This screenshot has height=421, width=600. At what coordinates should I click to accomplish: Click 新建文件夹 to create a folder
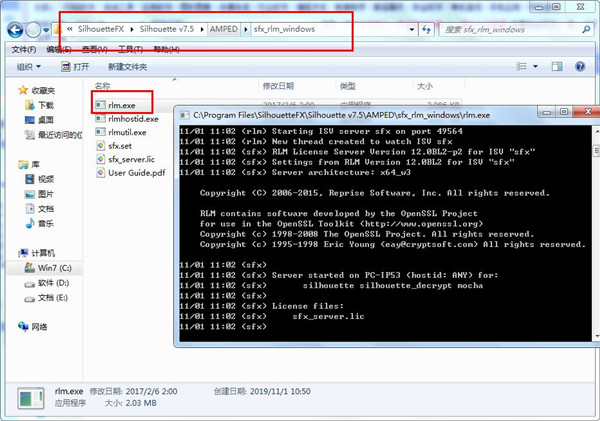127,67
